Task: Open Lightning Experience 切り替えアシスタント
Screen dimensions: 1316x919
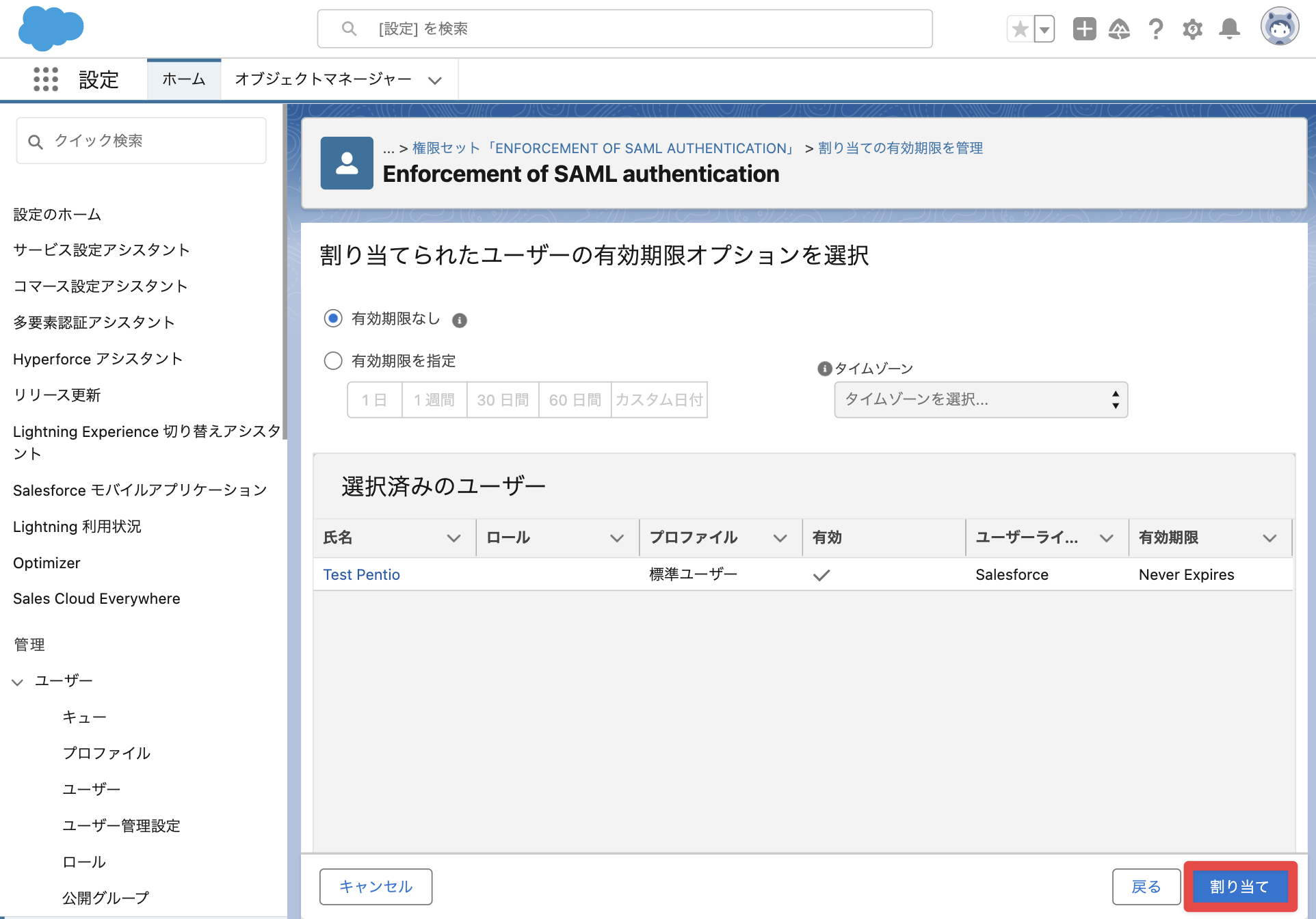Action: [147, 442]
